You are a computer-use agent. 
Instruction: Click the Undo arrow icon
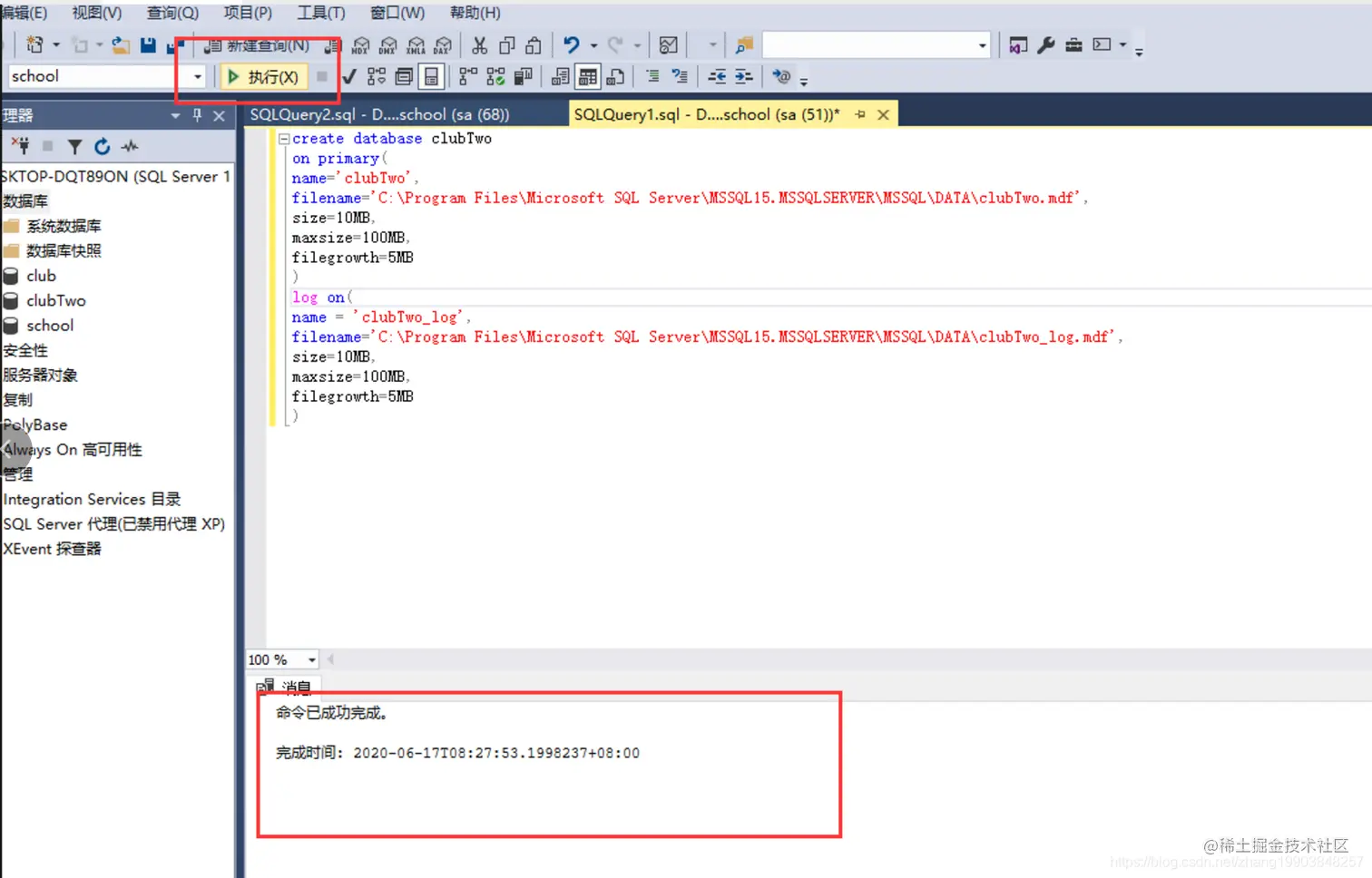[572, 44]
